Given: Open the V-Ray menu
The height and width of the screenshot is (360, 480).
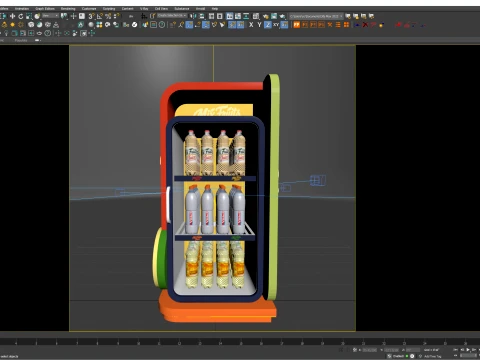Looking at the screenshot, I should click(144, 8).
